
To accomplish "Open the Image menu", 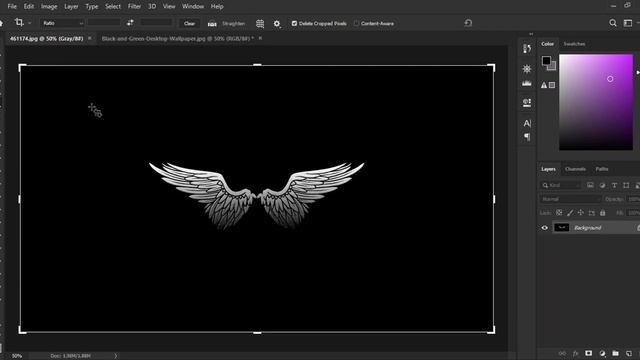I will (x=49, y=7).
